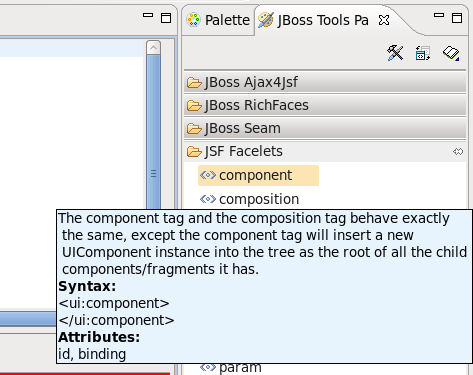This screenshot has height=375, width=473.
Task: Select the JBoss Tools Palette tab
Action: [323, 20]
